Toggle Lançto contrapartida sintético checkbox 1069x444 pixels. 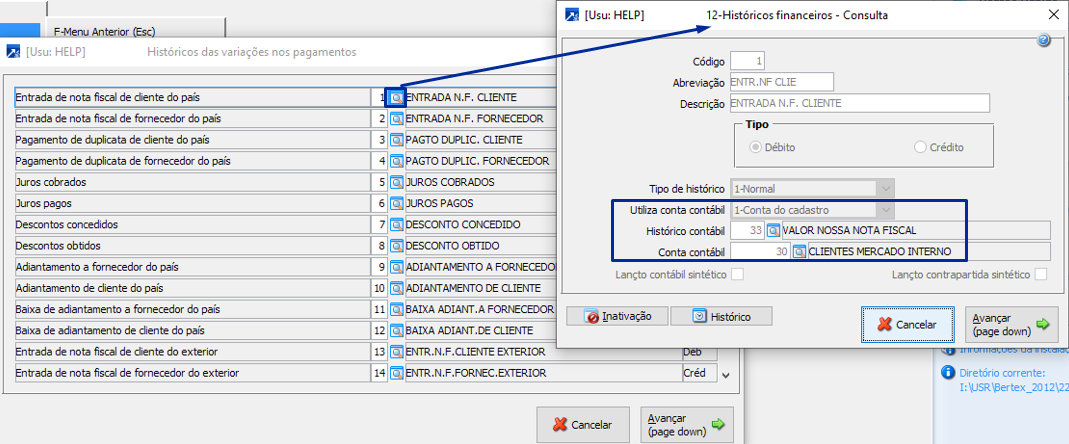1040,275
